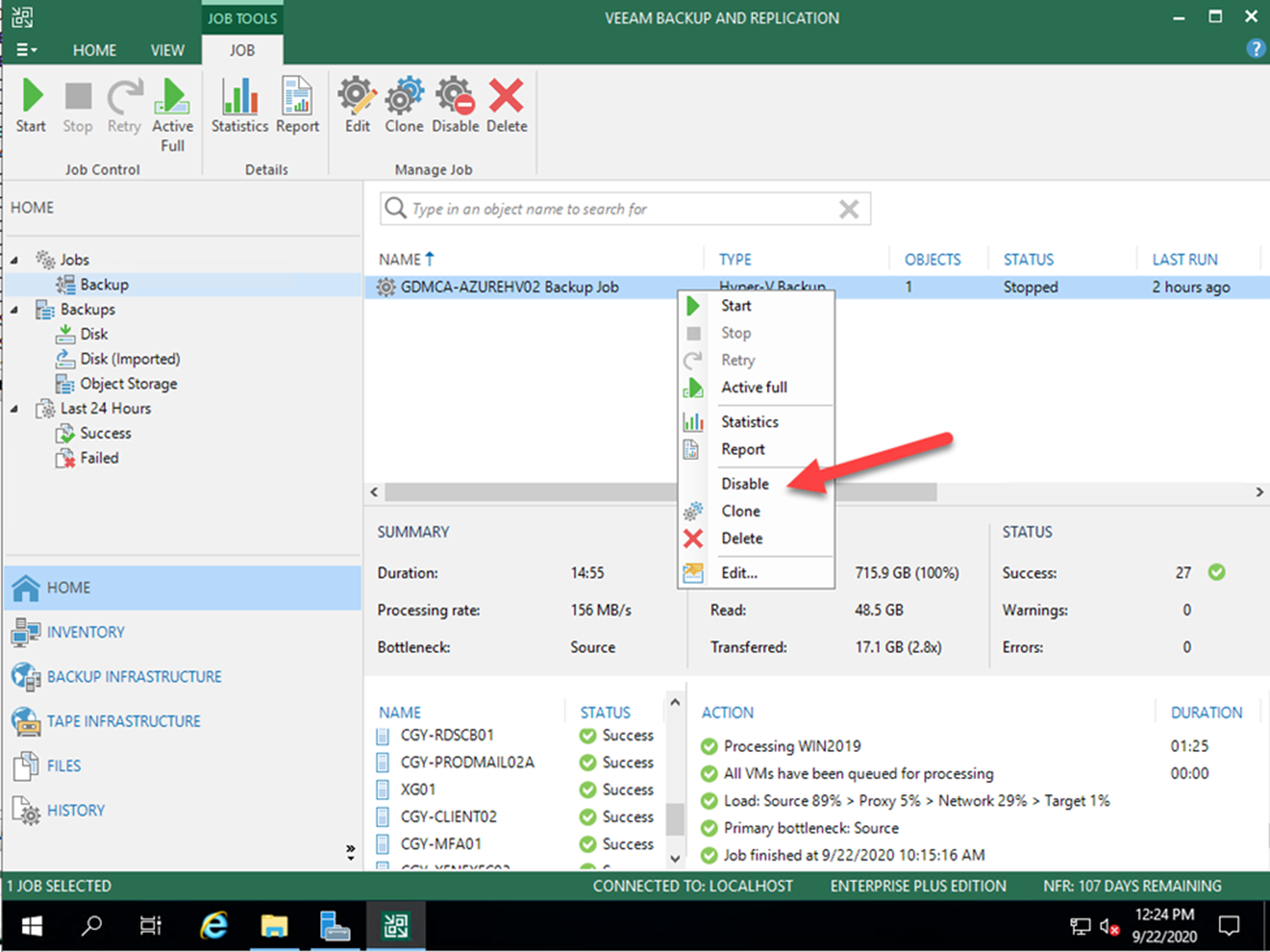Choose Delete in the context menu
This screenshot has height=952, width=1270.
coord(756,538)
